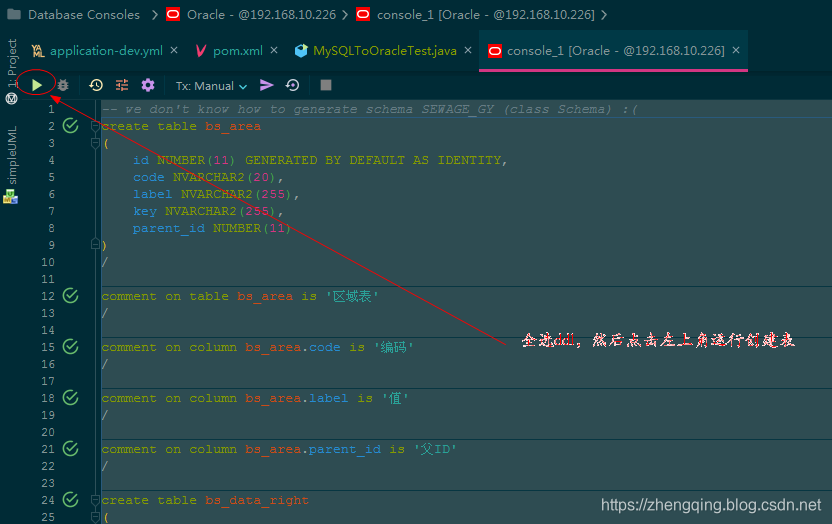
Task: Click 'key NVARCHAR2(255)' on line 7
Action: click(x=204, y=211)
